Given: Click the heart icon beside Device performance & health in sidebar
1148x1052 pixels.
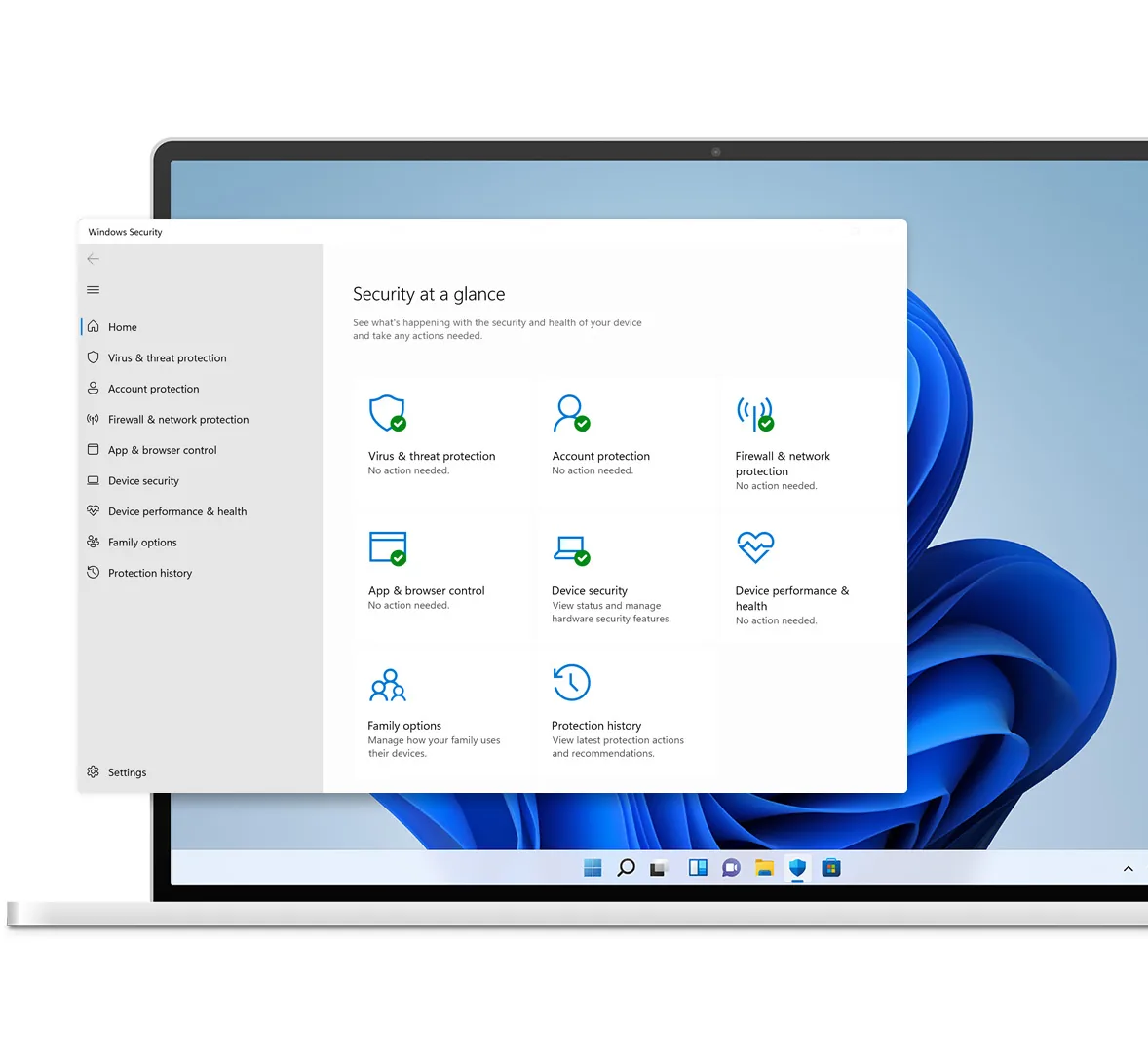Looking at the screenshot, I should click(x=93, y=510).
